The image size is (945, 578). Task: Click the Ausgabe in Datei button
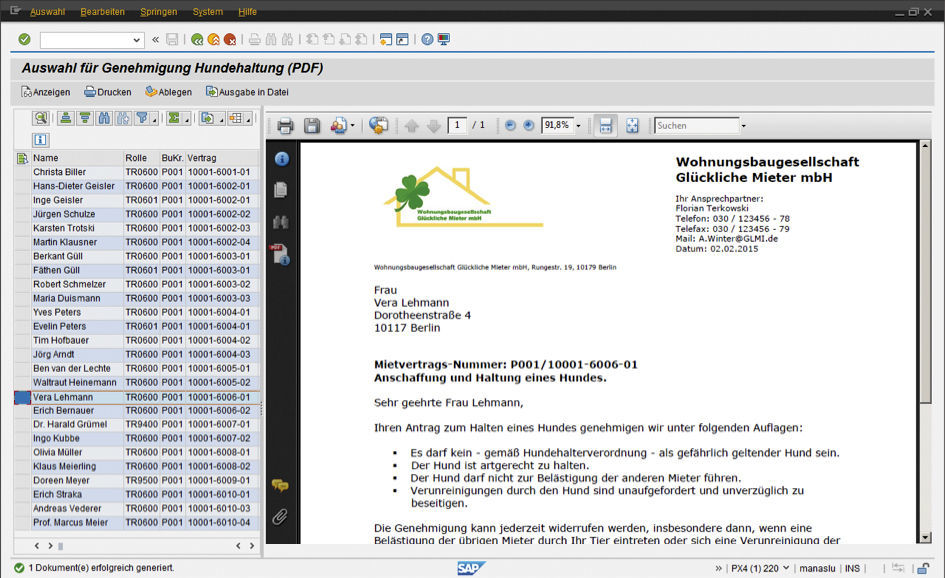pos(247,92)
